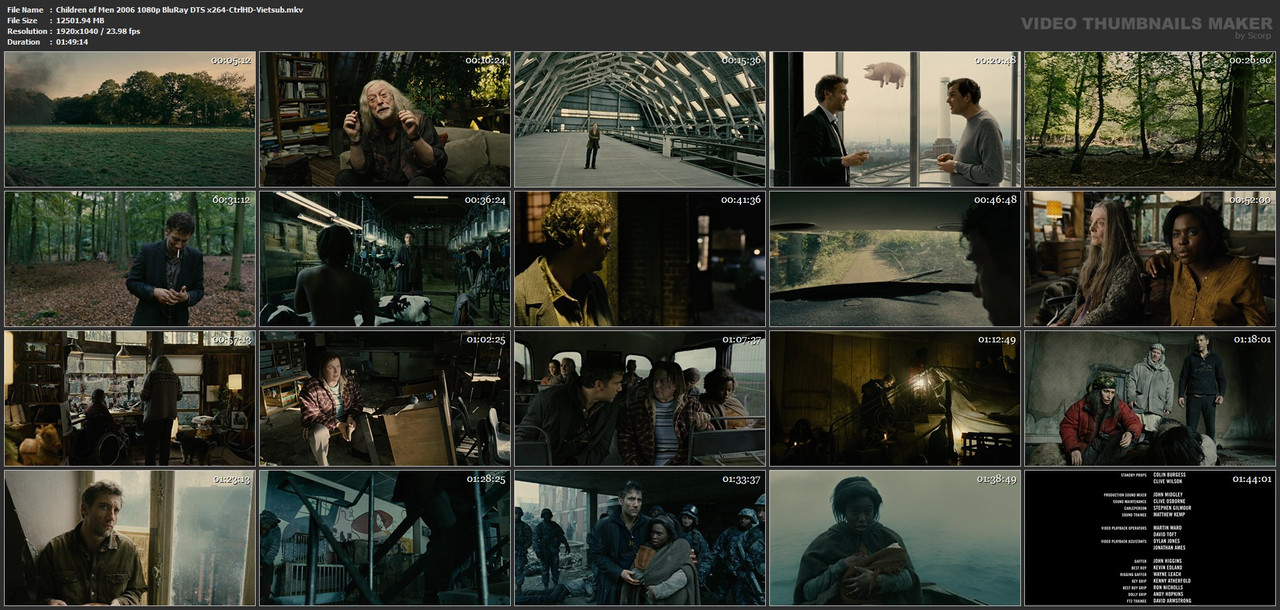Click the file name 'Children of Men 2006 1080p BluRay DTS x264-CtrlHD-Vietsub.mkv'

pyautogui.click(x=179, y=9)
